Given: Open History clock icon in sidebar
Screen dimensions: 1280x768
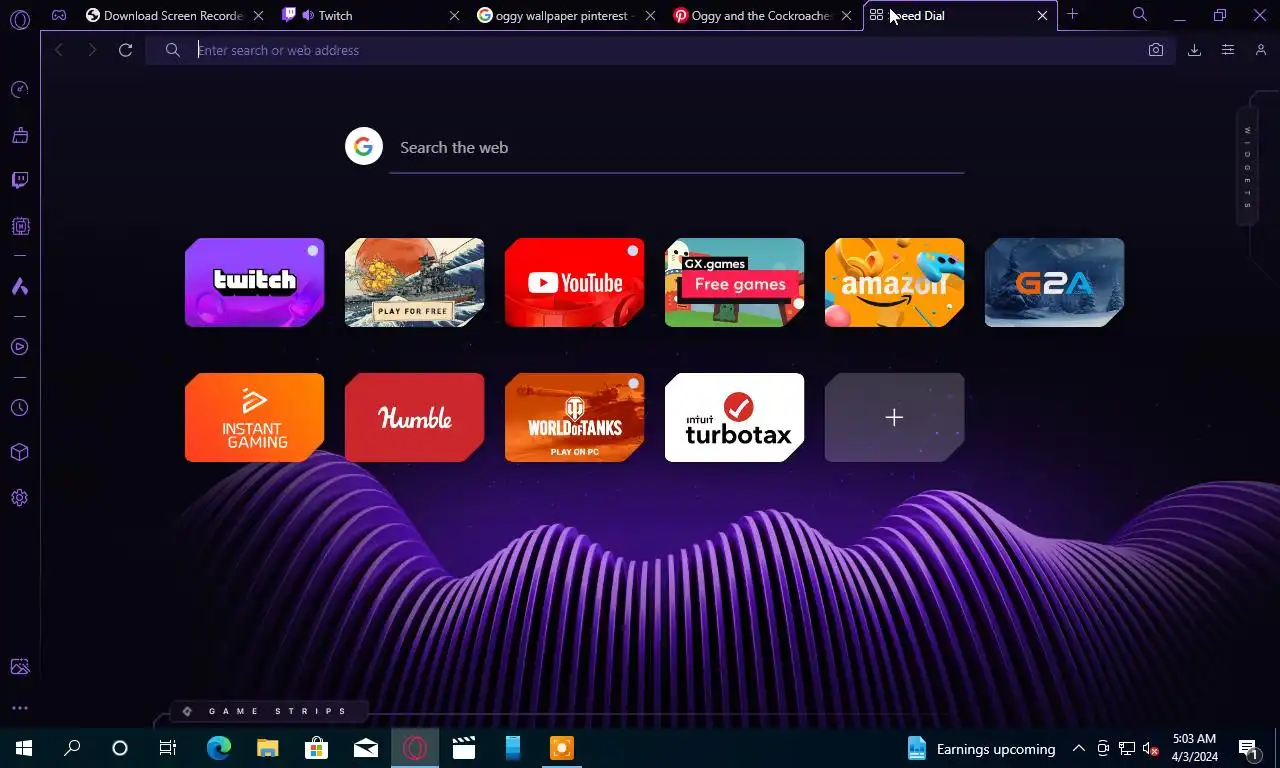Looking at the screenshot, I should (x=19, y=408).
